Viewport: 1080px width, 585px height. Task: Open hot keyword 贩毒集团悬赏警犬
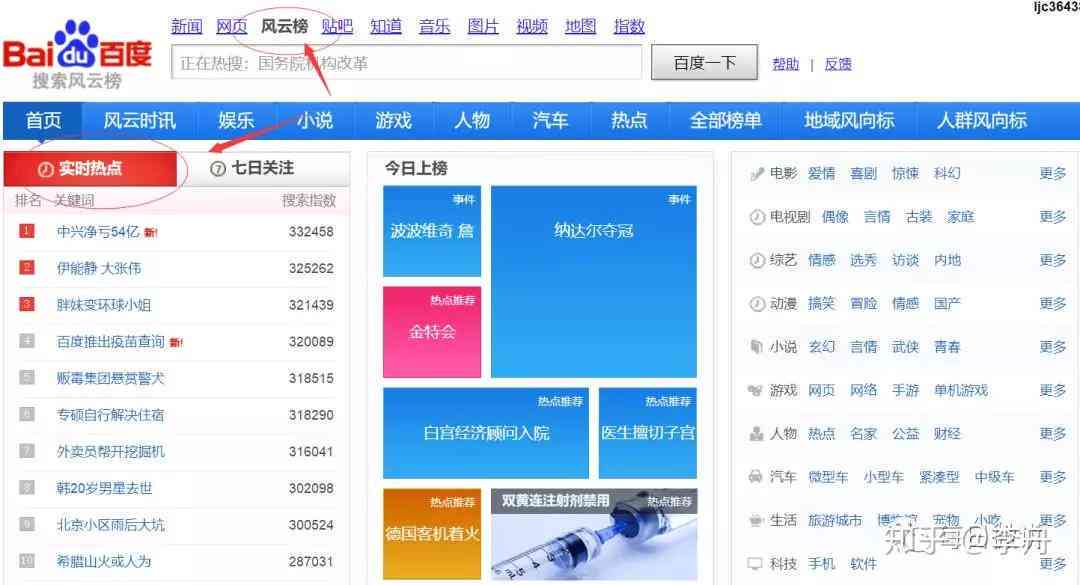(111, 378)
